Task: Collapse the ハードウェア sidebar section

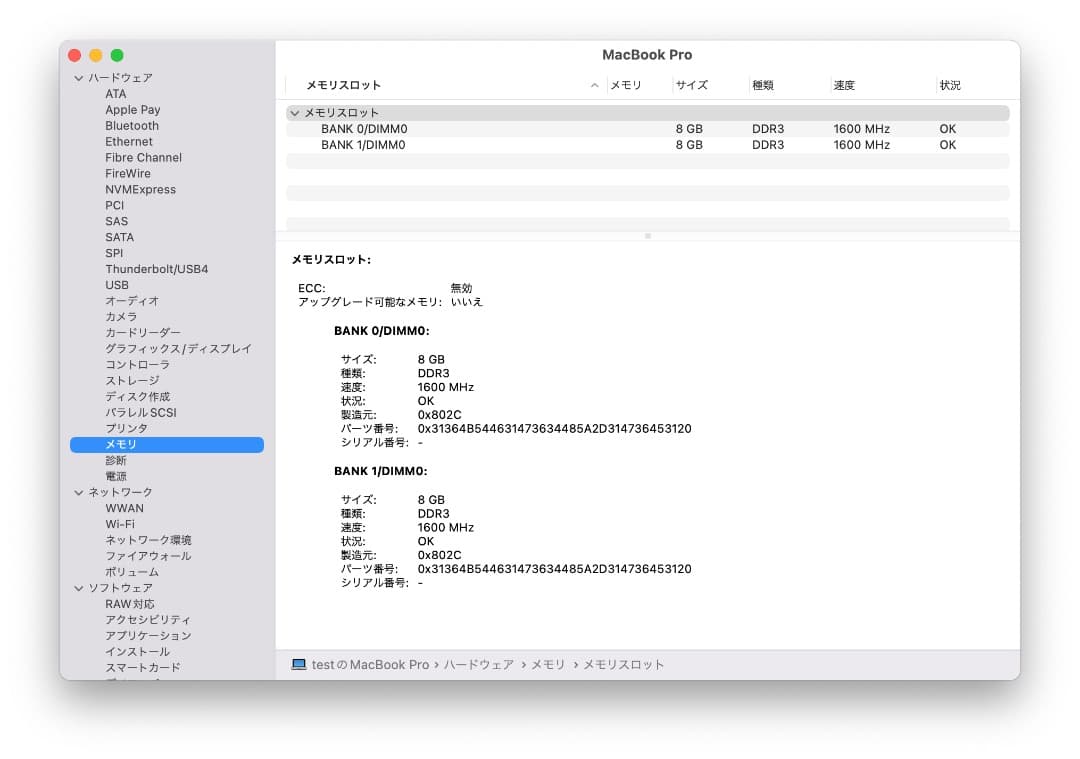Action: click(78, 77)
